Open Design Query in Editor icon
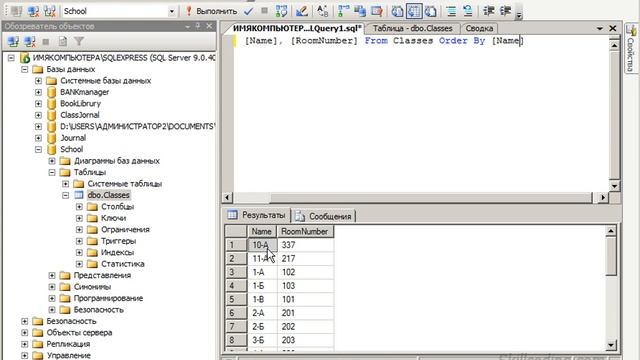Viewport: 640px width, 360px height. tap(302, 11)
